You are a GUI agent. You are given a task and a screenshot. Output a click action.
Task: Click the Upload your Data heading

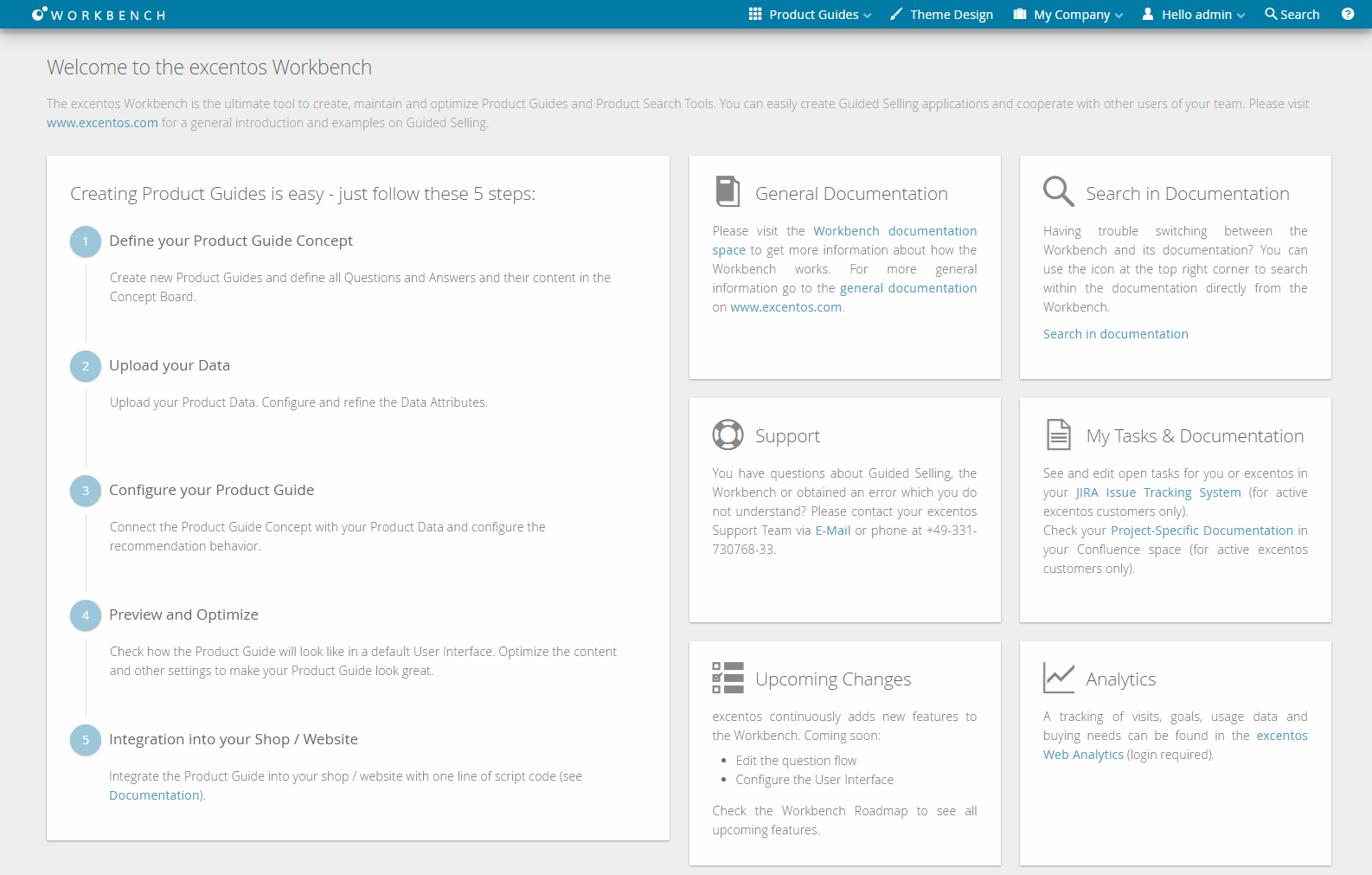click(x=170, y=365)
